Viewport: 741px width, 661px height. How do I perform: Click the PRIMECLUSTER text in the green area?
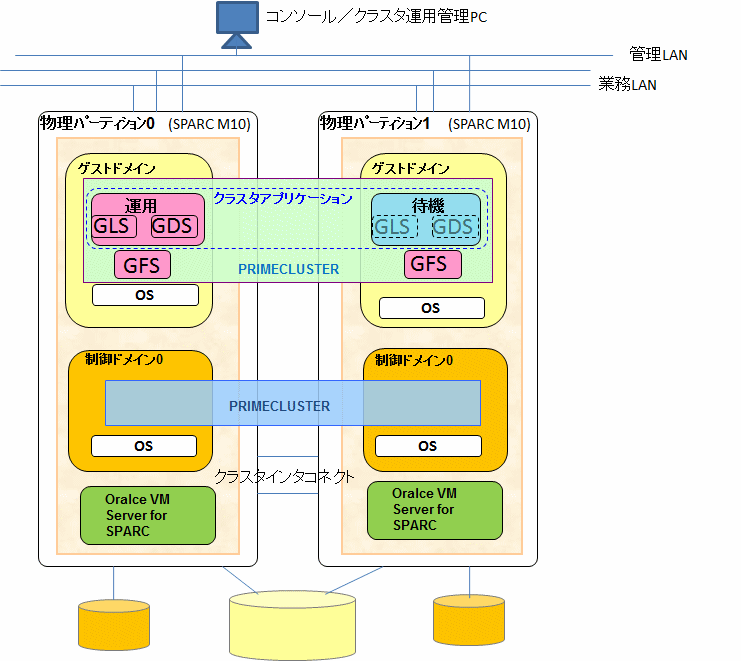(289, 269)
